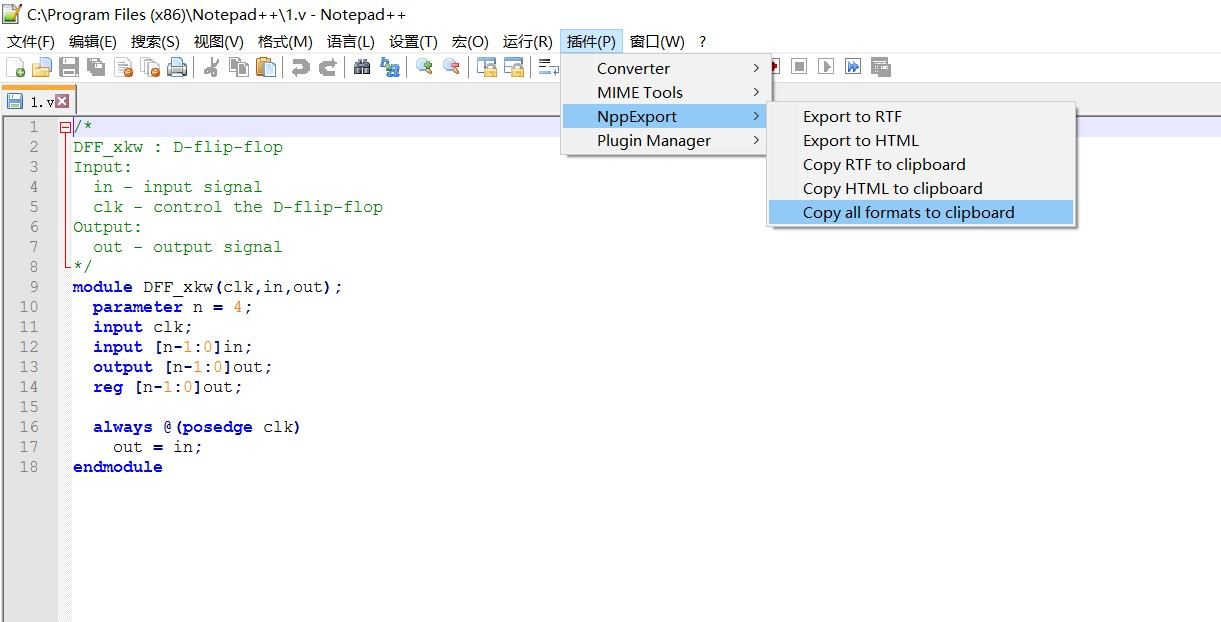
Task: Open the 宏(O) macro menu
Action: [x=470, y=41]
